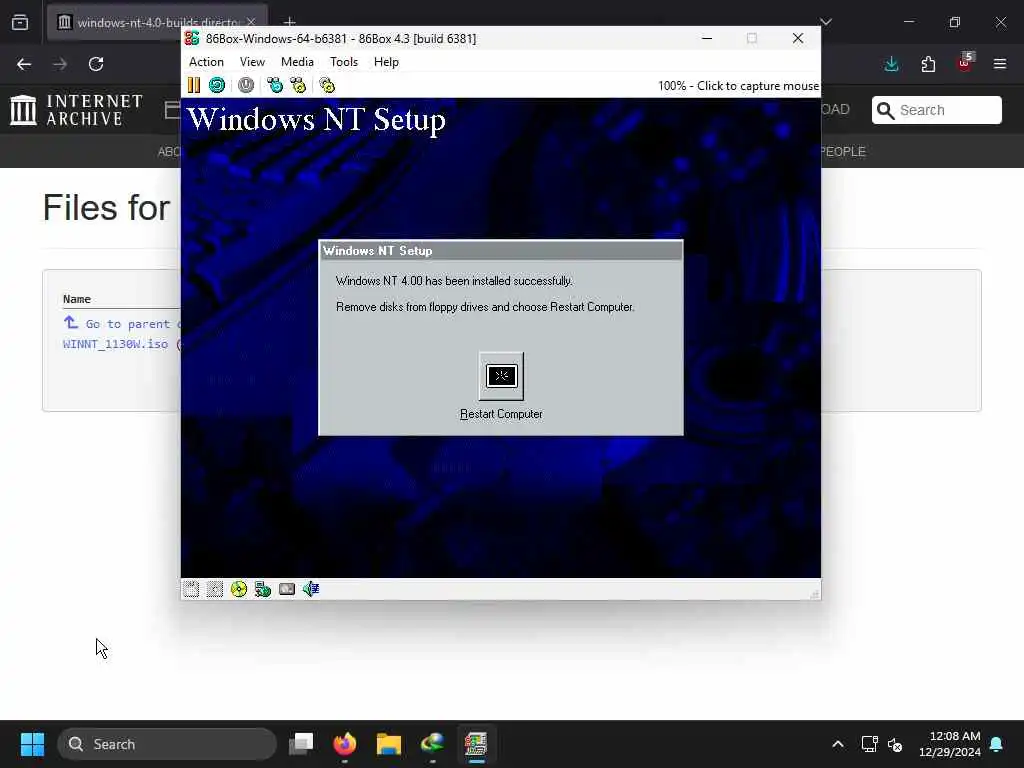Open Firefox downloads panel
The width and height of the screenshot is (1024, 768).
891,64
